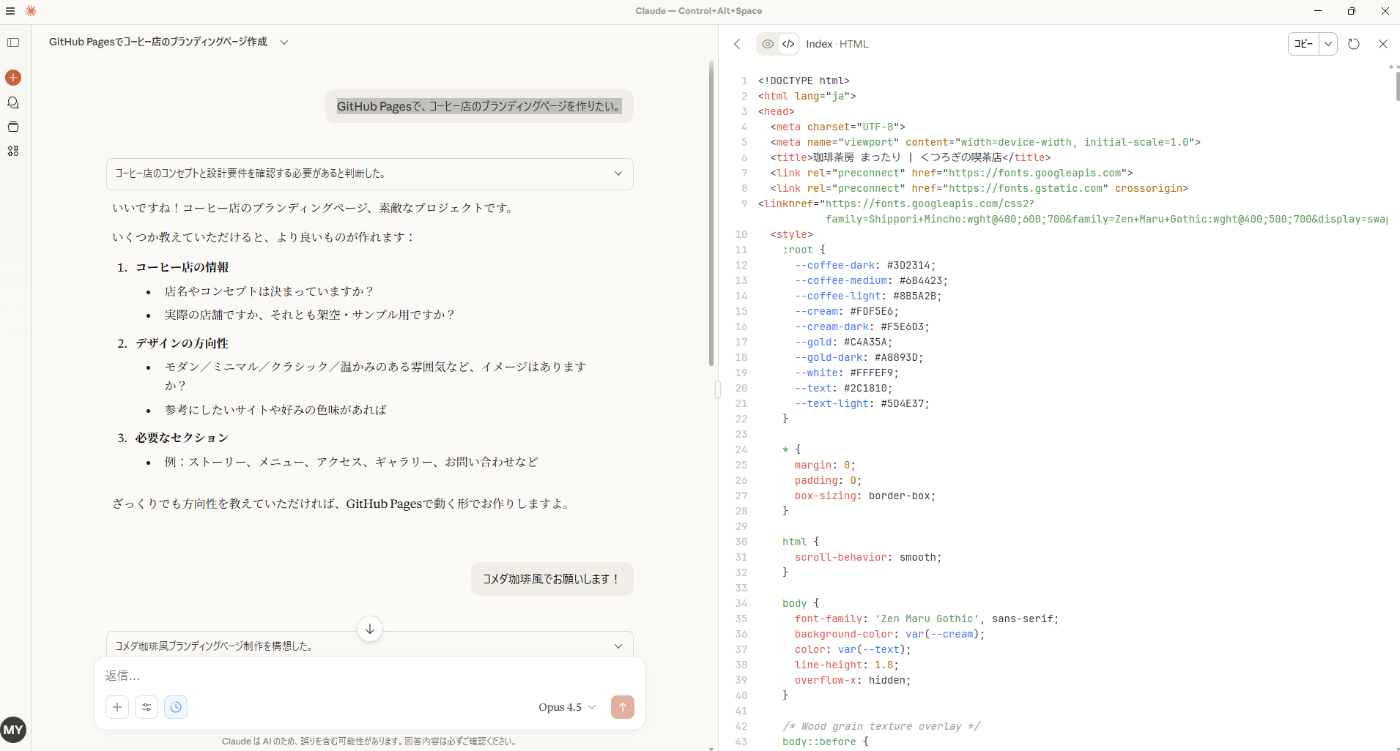This screenshot has height=751, width=1400.
Task: Send the message with the arrow button
Action: pos(622,707)
